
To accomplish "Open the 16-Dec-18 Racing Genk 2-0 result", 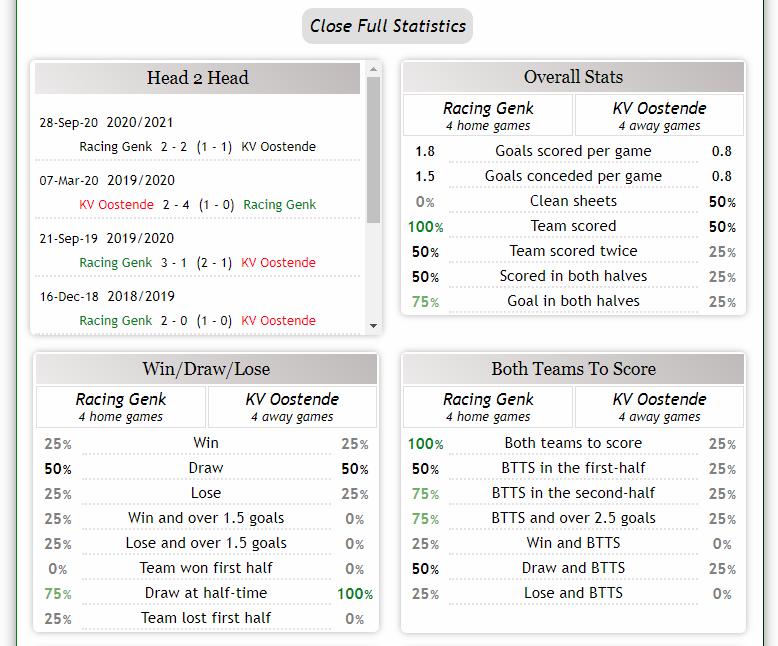I will (197, 321).
